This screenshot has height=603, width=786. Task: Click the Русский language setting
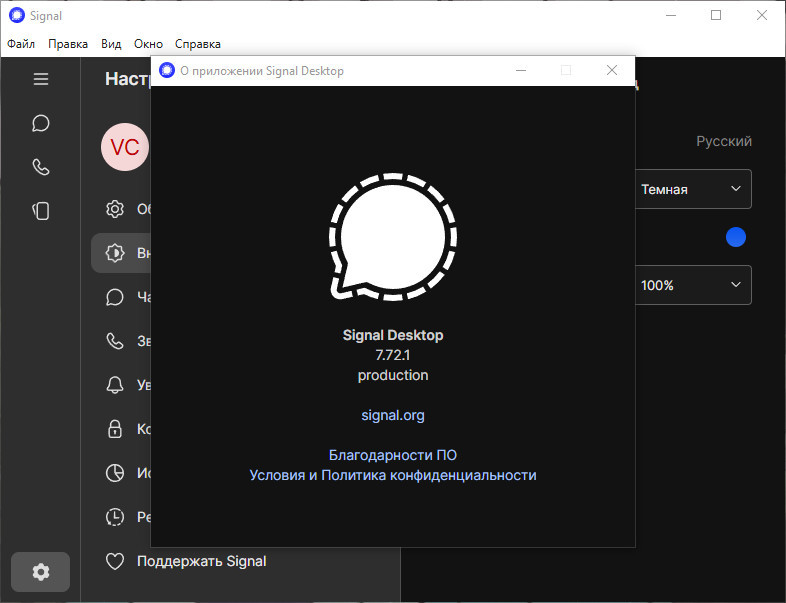pyautogui.click(x=723, y=141)
